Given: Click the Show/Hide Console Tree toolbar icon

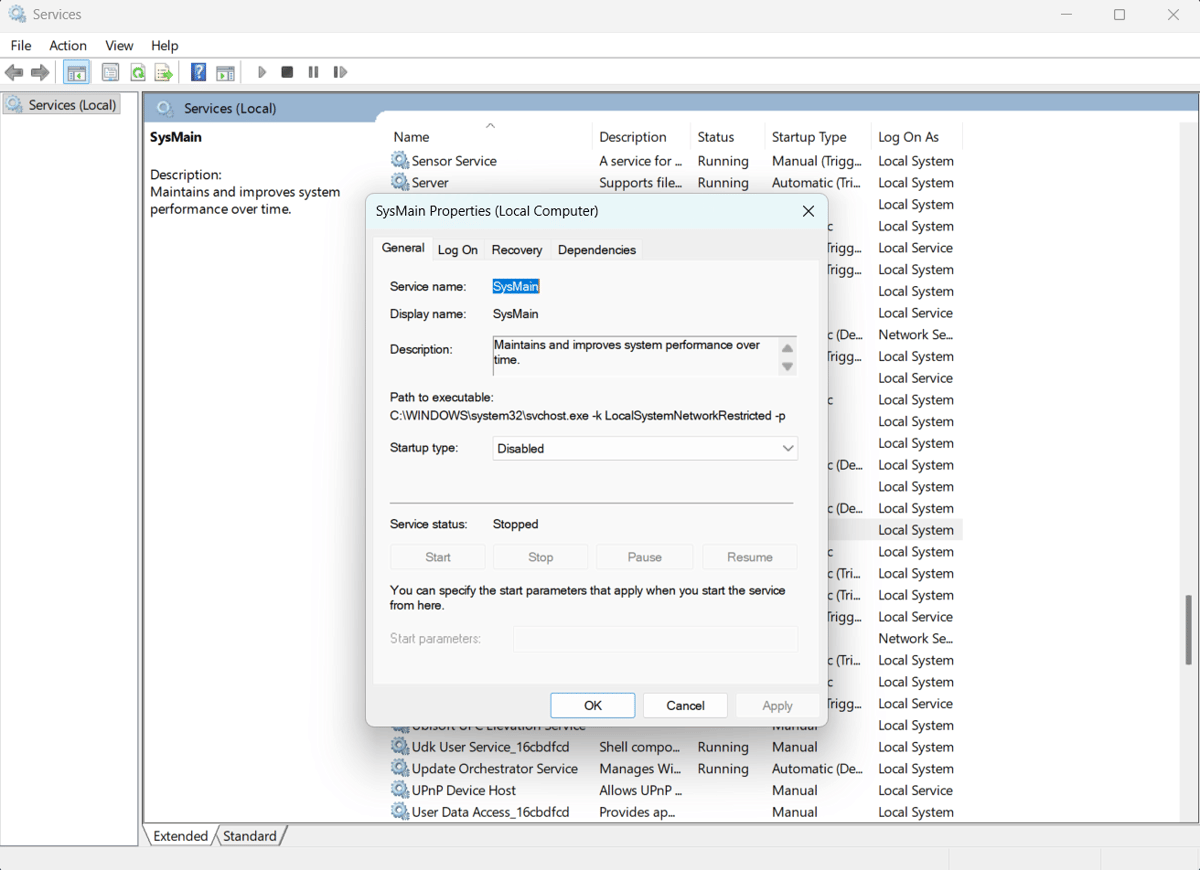Looking at the screenshot, I should click(x=76, y=72).
